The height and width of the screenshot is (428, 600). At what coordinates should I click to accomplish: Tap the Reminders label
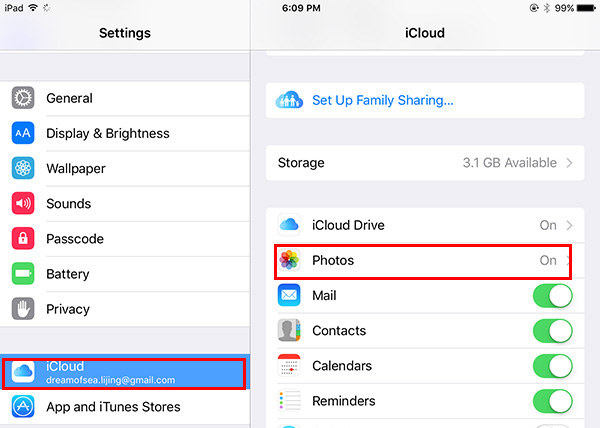[344, 401]
